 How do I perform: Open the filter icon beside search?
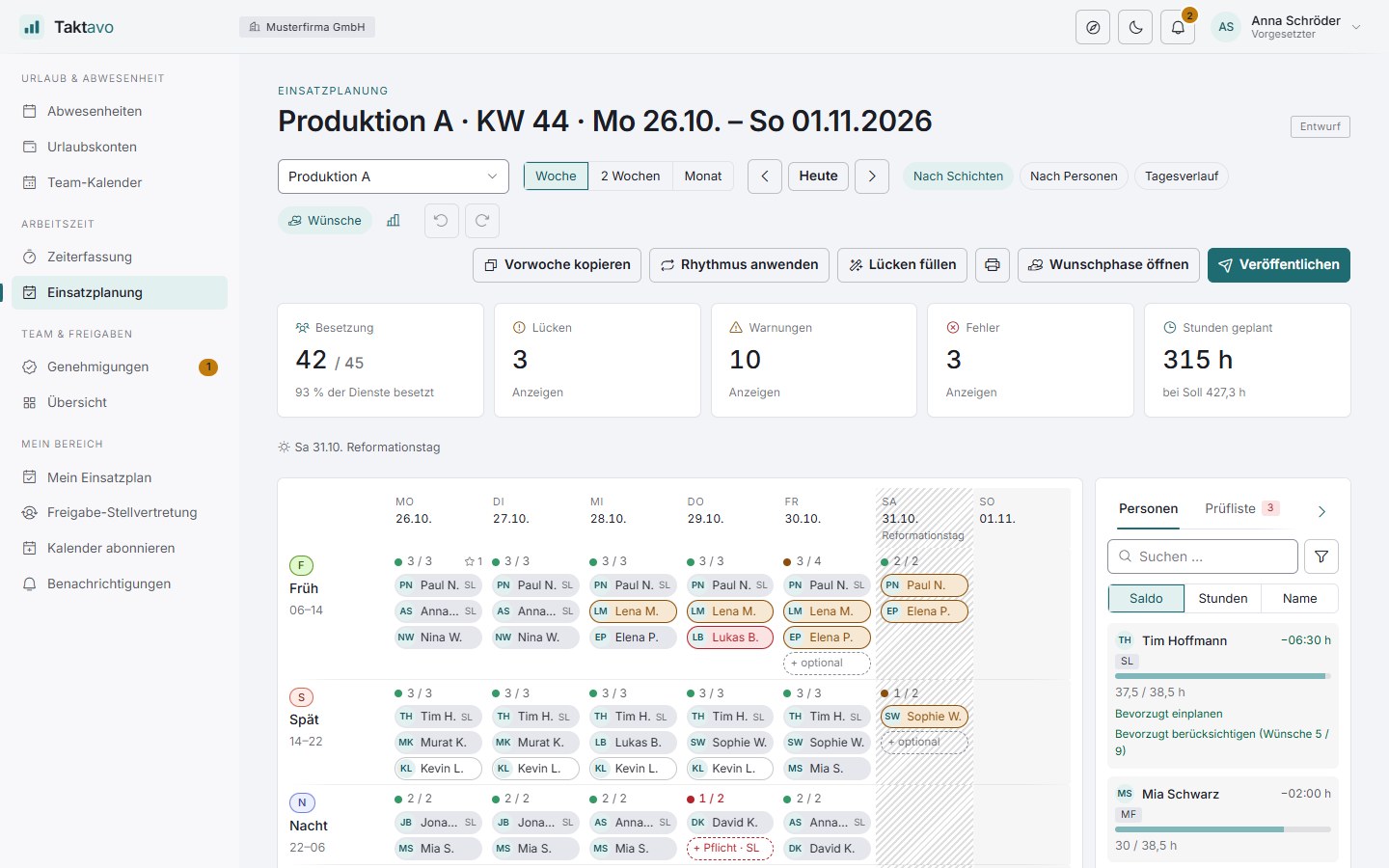pos(1321,556)
